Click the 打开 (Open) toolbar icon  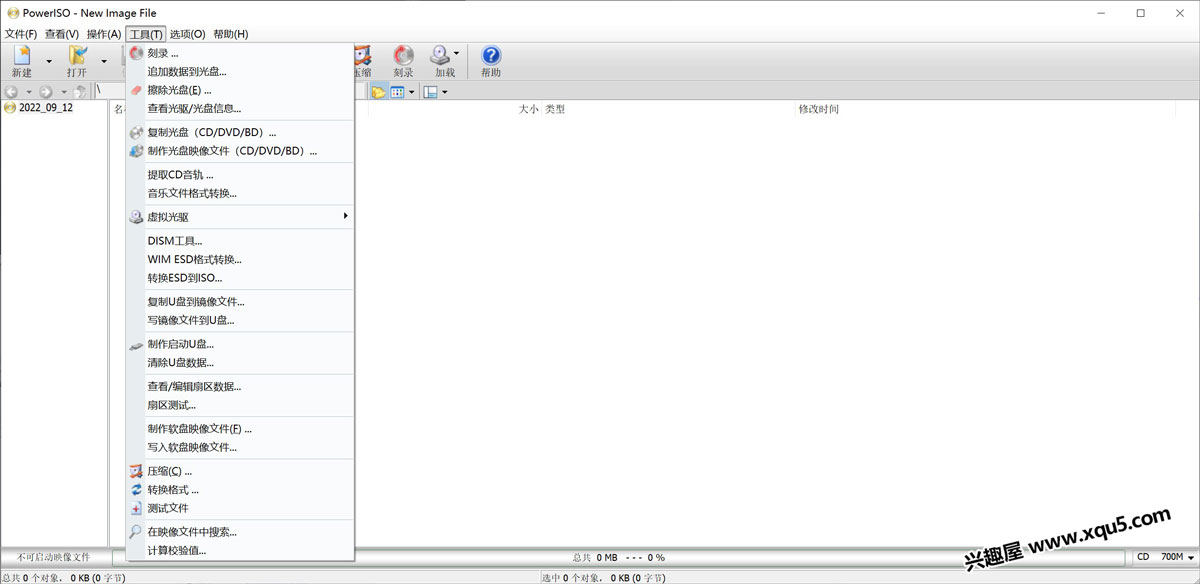click(77, 56)
